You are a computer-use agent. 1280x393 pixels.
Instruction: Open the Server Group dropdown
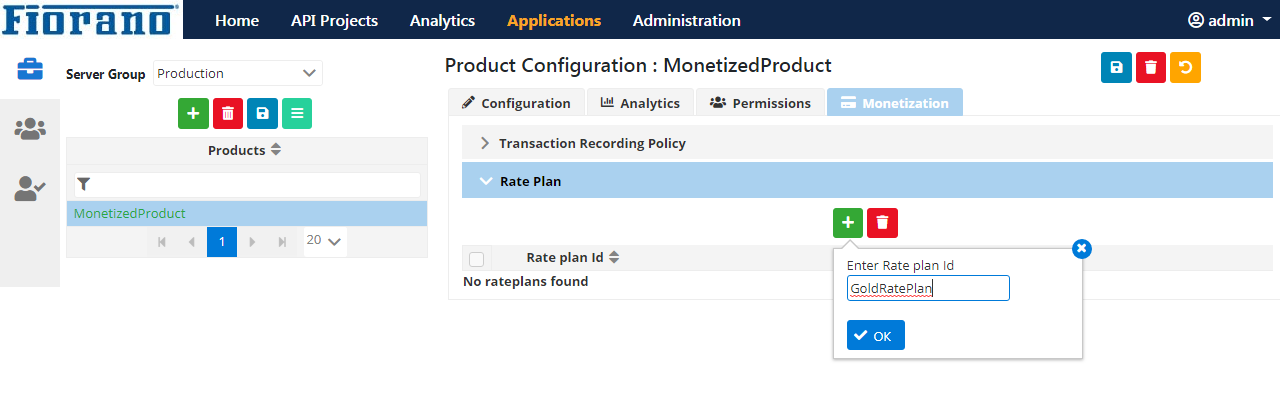click(238, 73)
